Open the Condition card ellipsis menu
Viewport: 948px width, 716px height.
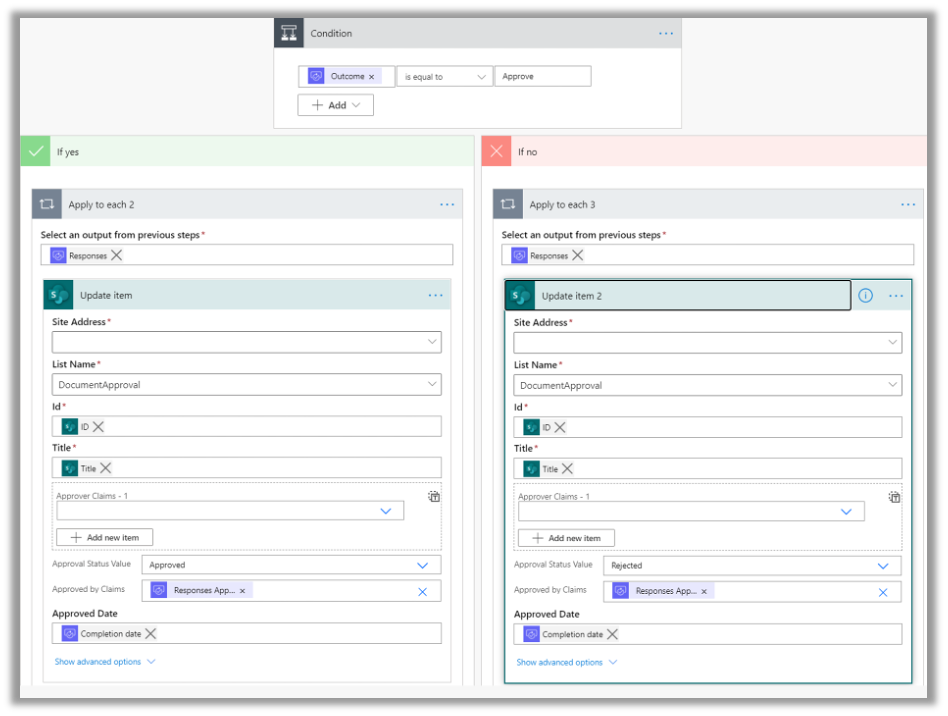666,33
